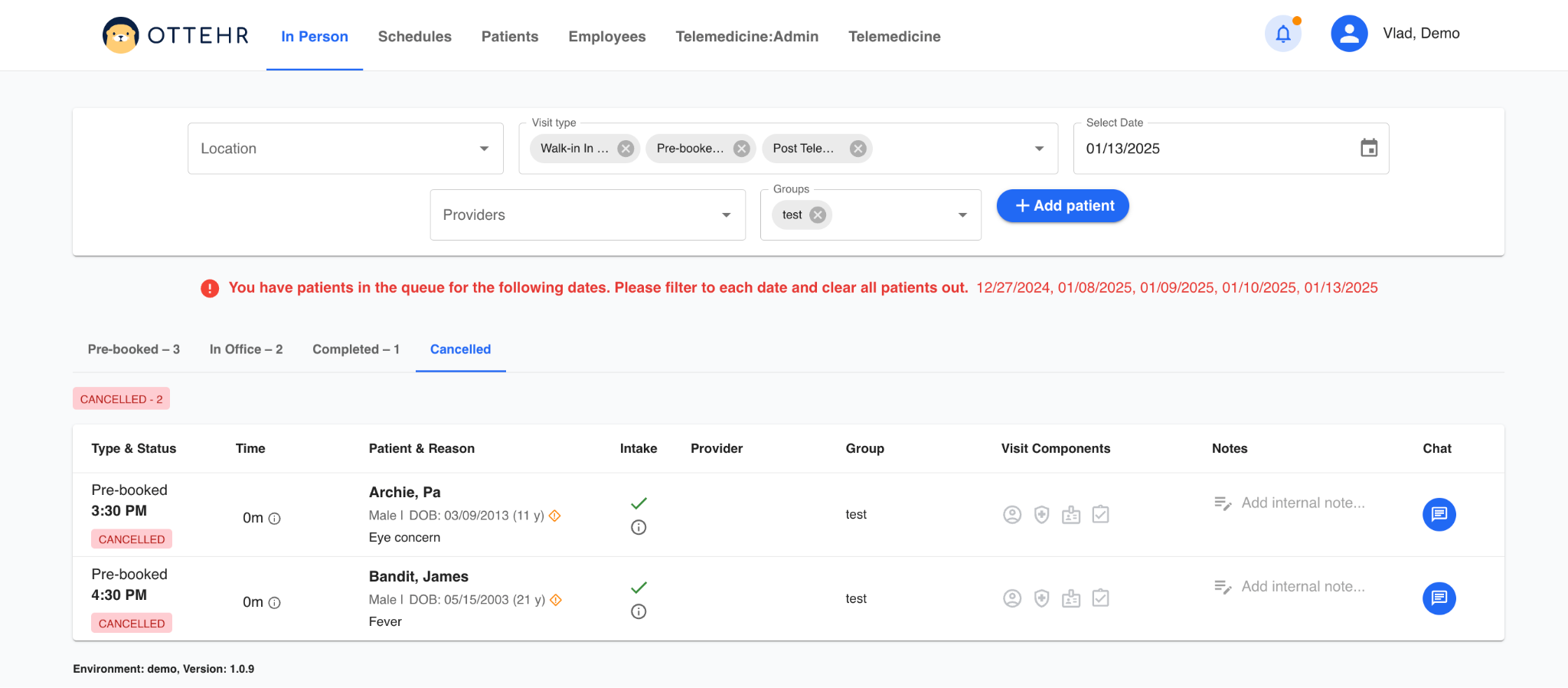Open patient Bandit, James record
The height and width of the screenshot is (688, 1568).
coord(418,577)
